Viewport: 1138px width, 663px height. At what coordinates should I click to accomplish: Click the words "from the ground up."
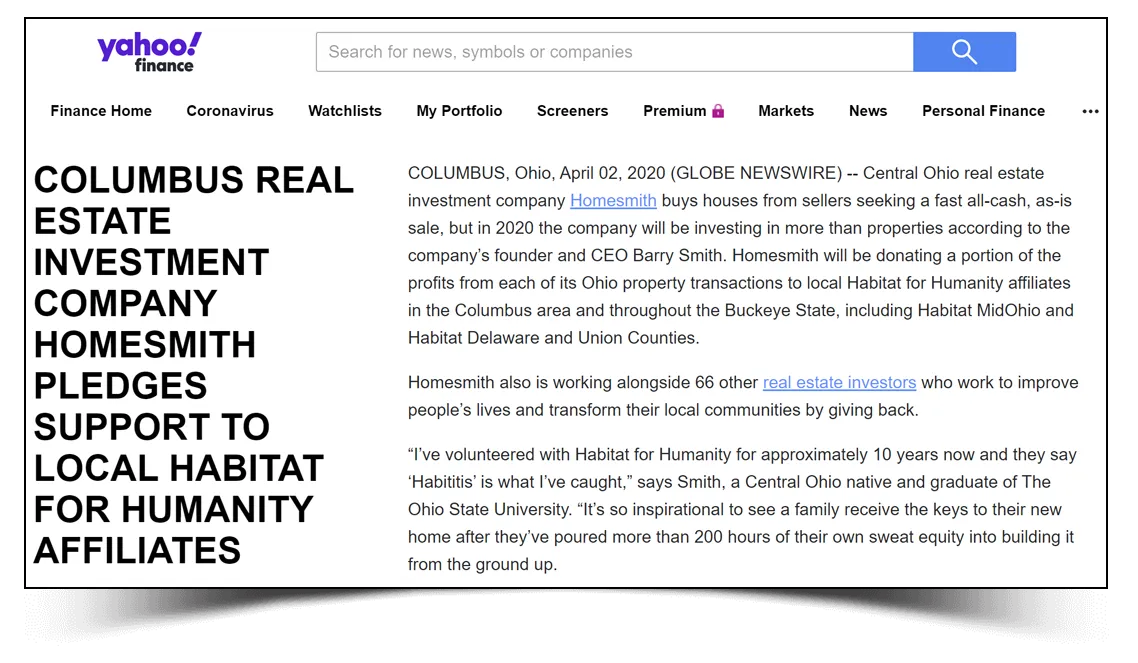(x=482, y=564)
